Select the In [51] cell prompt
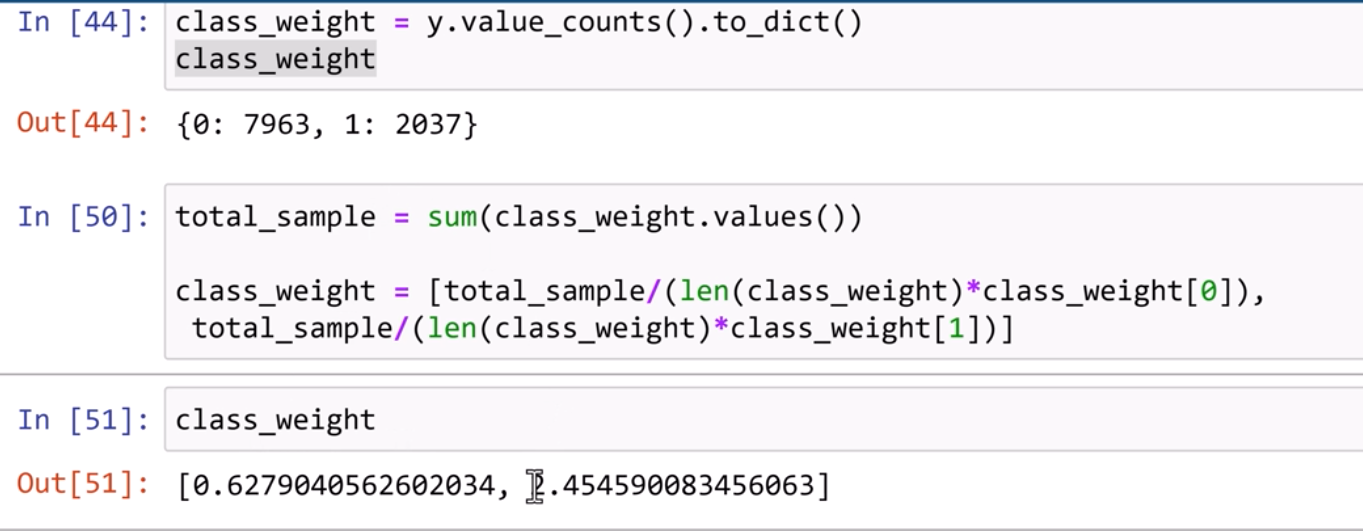This screenshot has height=531, width=1363. 82,420
